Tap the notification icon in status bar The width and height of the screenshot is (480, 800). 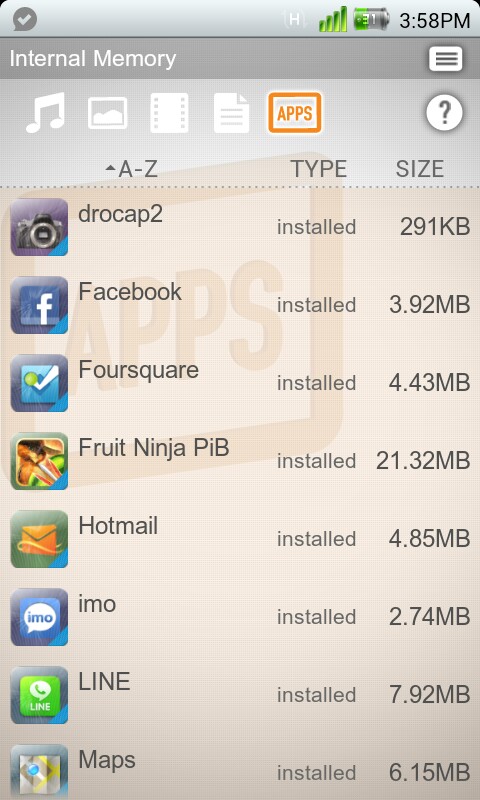(24, 20)
